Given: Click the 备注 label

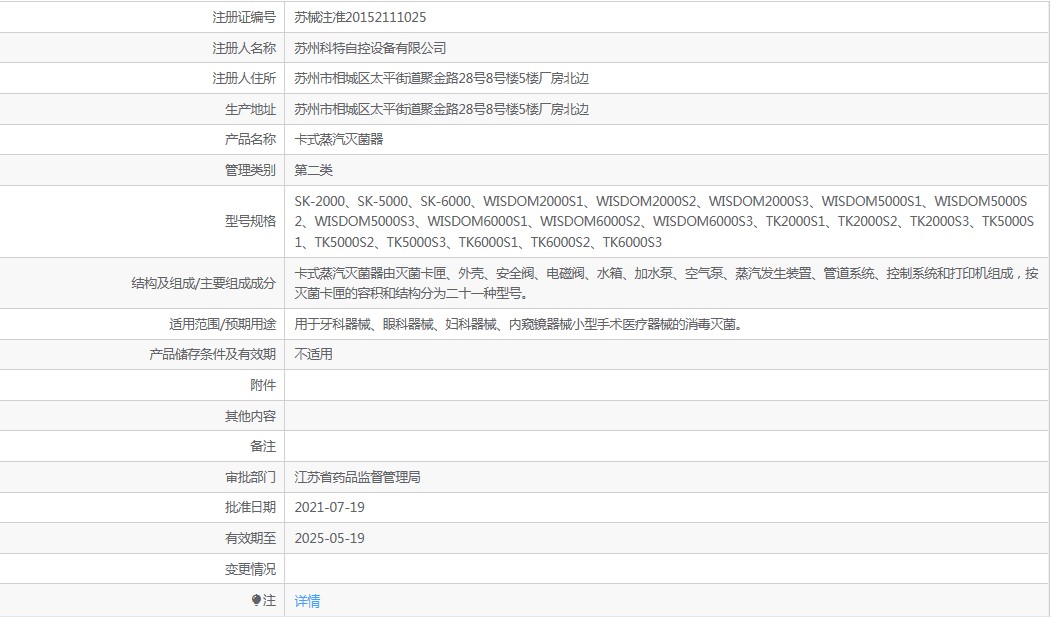Looking at the screenshot, I should (x=263, y=446).
